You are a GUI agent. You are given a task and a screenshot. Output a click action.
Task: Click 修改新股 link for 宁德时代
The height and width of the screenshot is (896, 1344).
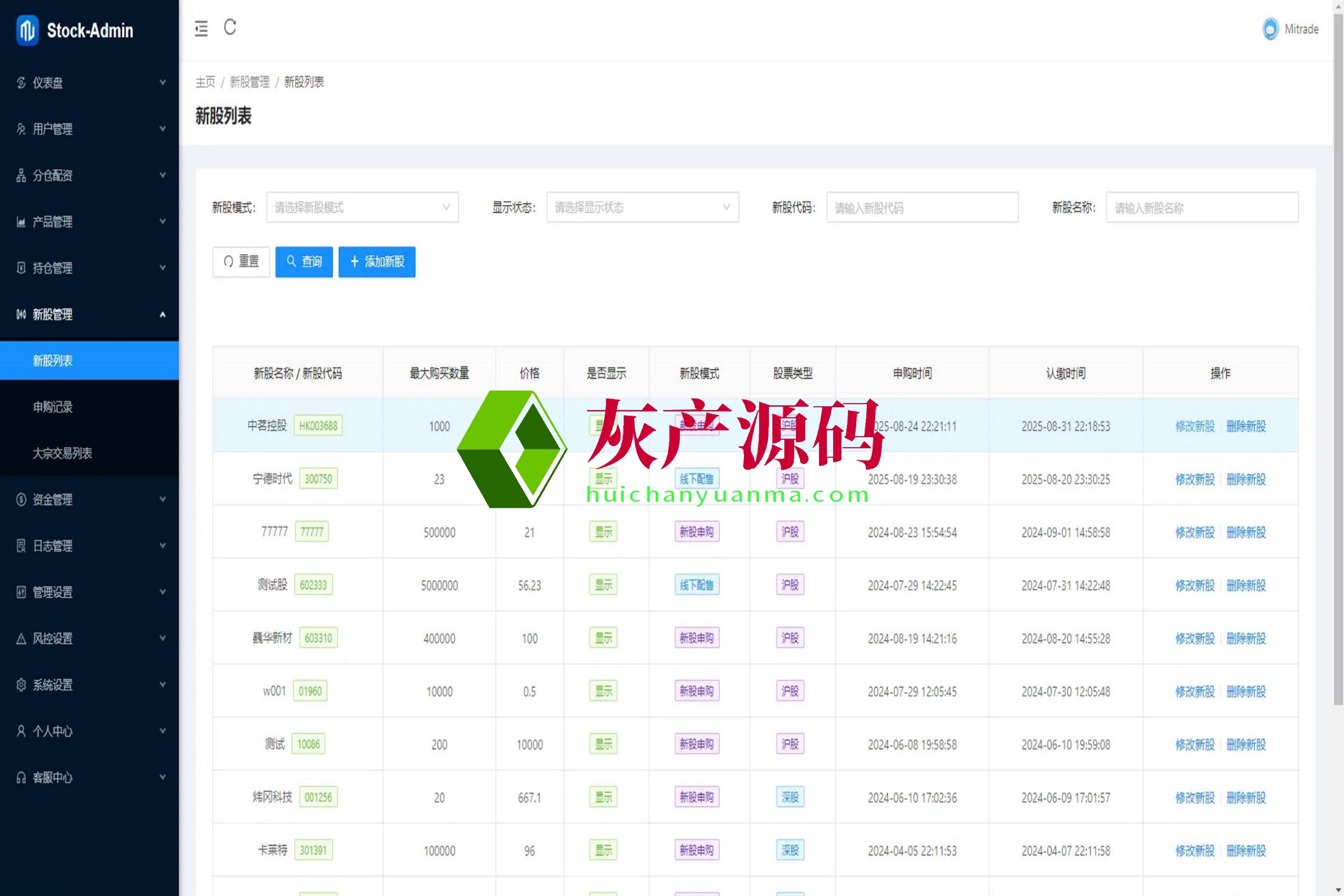pos(1194,479)
